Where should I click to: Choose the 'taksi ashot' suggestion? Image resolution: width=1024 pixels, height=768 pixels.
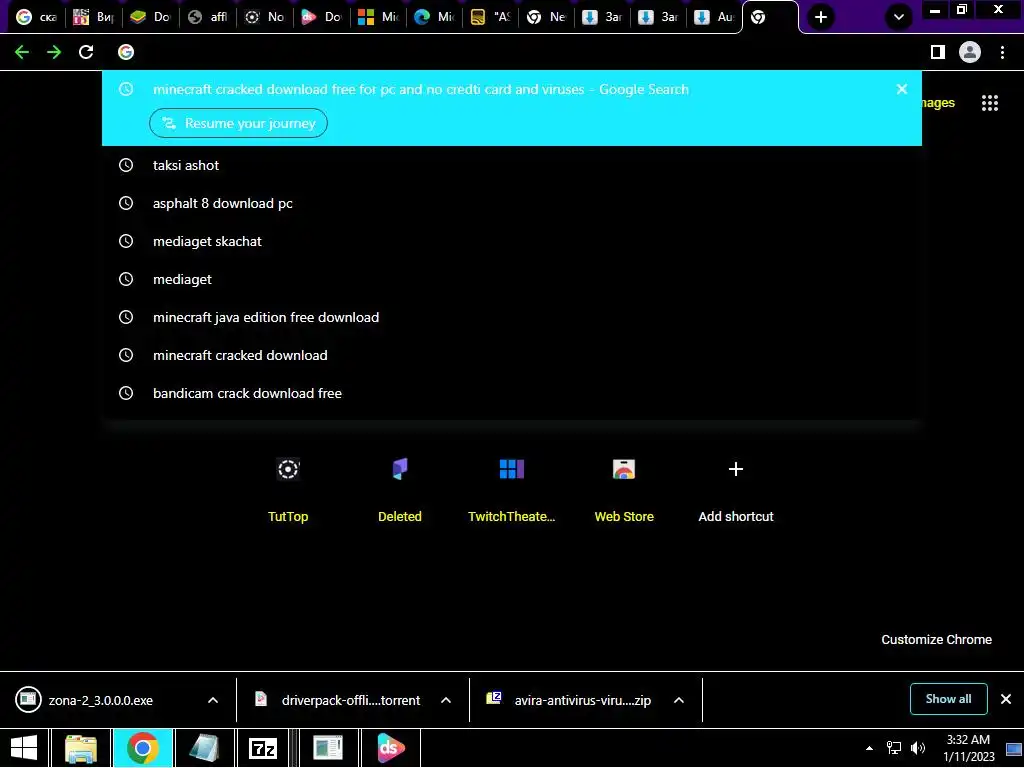point(512,165)
